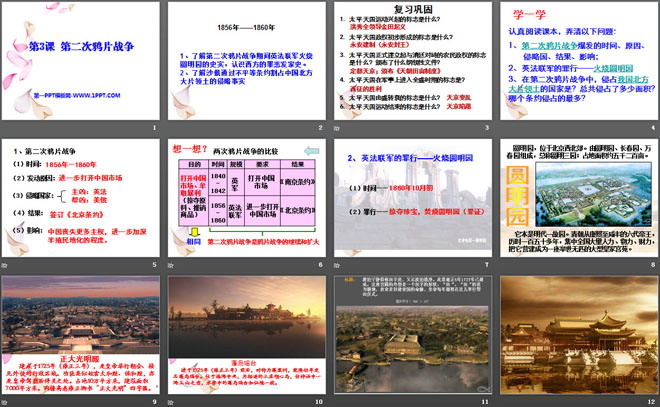Screen dimensions: 660x407
Task: Select slide 10 showing 蓬岛瑶台 sunset
Action: click(x=247, y=335)
